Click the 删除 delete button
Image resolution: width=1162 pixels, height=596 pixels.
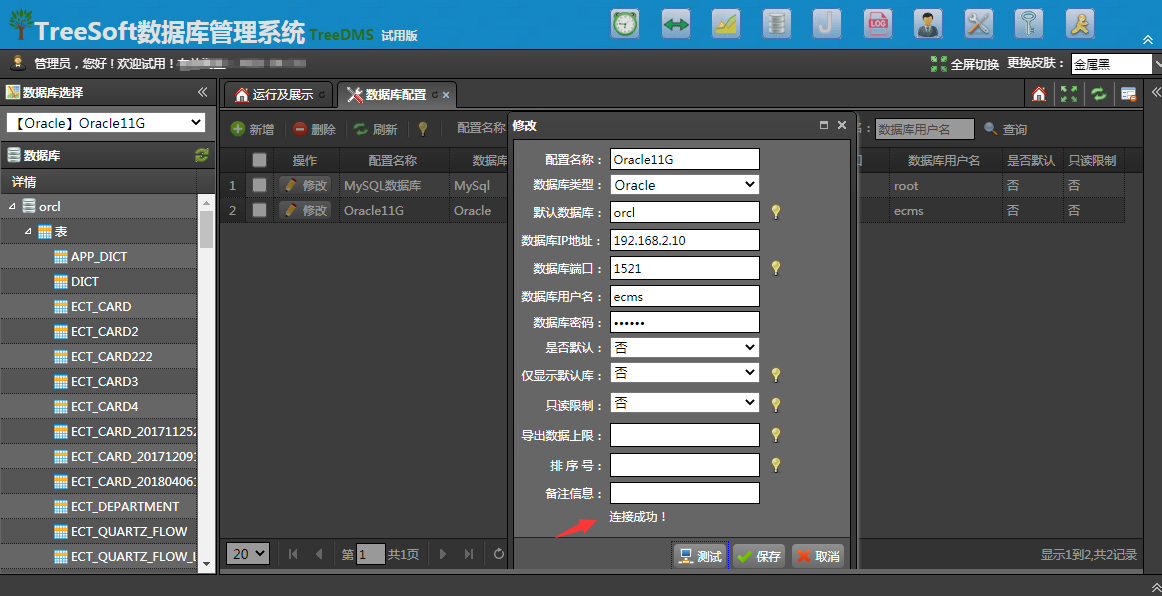click(314, 129)
